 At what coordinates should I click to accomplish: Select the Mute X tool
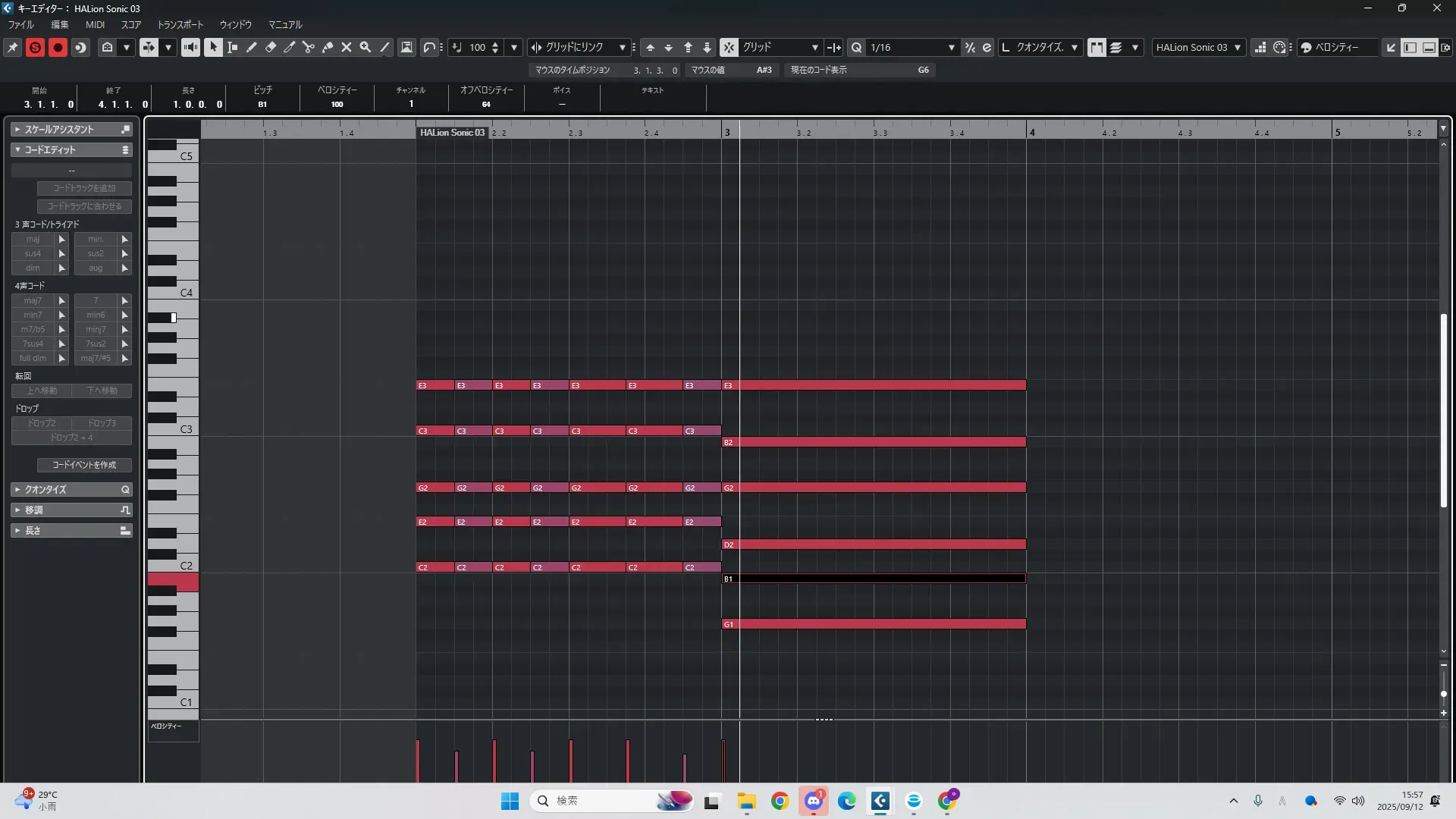347,47
